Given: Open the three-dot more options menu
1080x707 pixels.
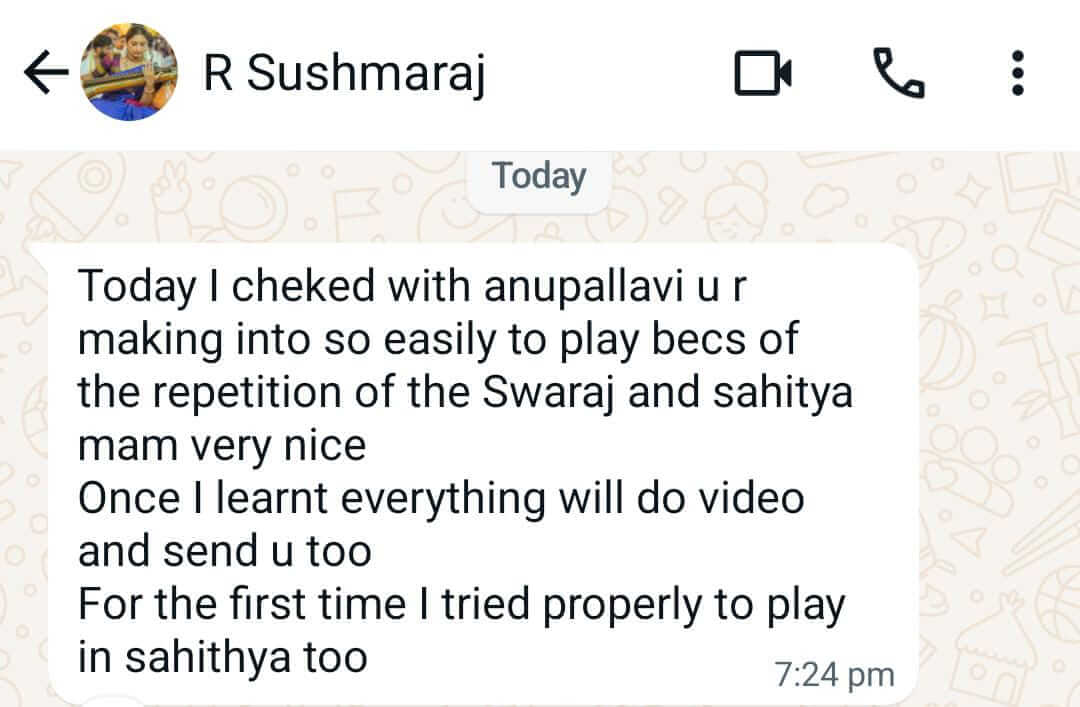Looking at the screenshot, I should [1018, 72].
